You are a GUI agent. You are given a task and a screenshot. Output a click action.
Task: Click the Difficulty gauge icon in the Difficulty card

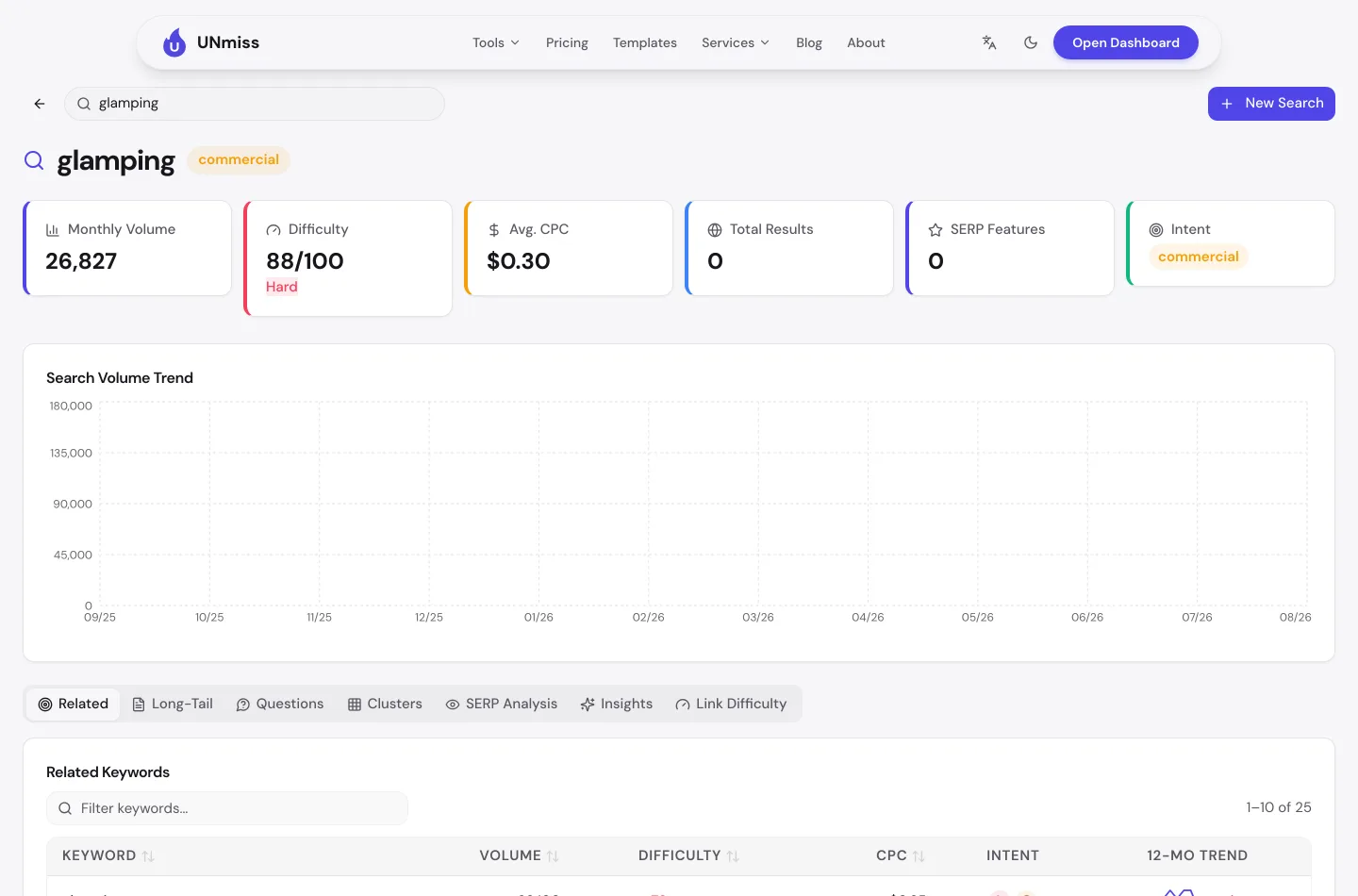pyautogui.click(x=273, y=230)
